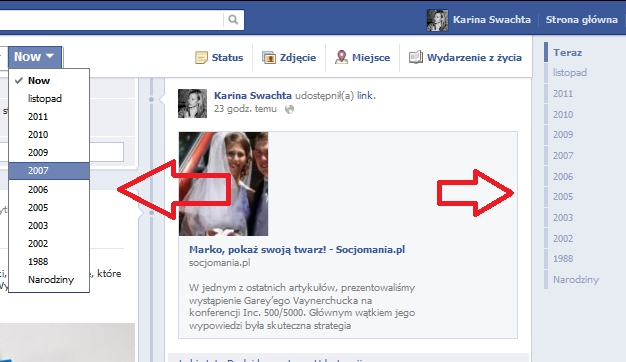Click article description starting 'W jednym z ostatnich'
The width and height of the screenshot is (626, 362).
tap(302, 307)
